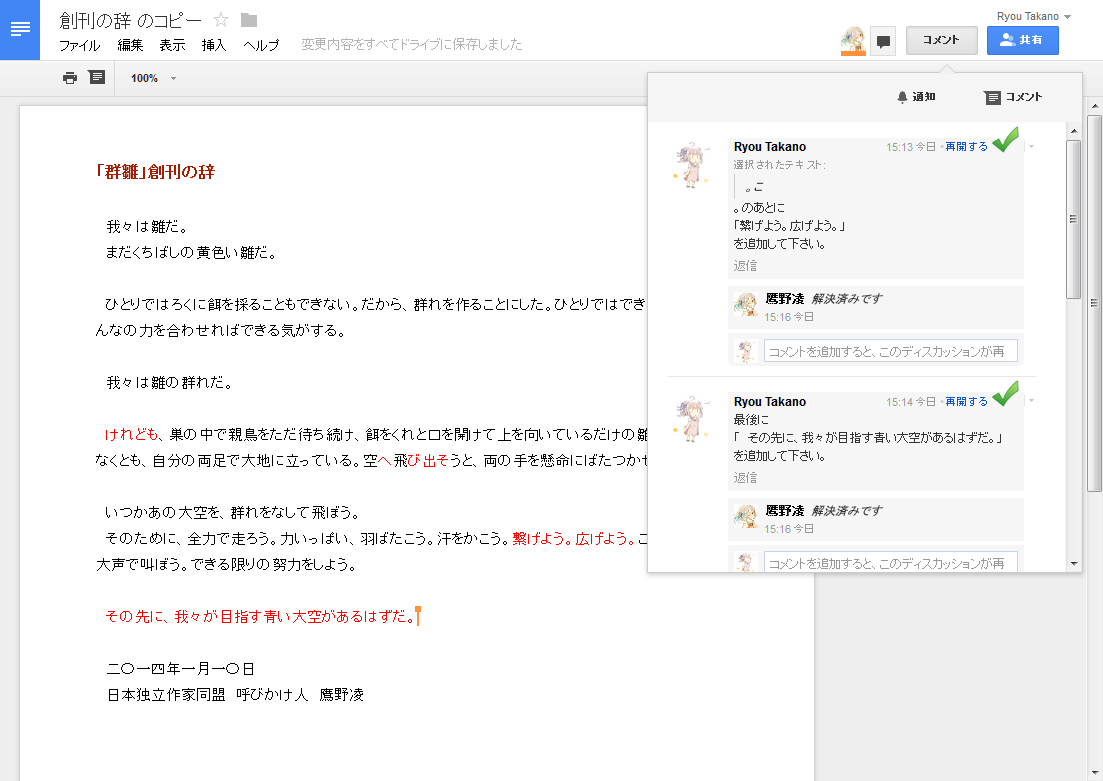Click the Google Docs home icon

pos(20,29)
